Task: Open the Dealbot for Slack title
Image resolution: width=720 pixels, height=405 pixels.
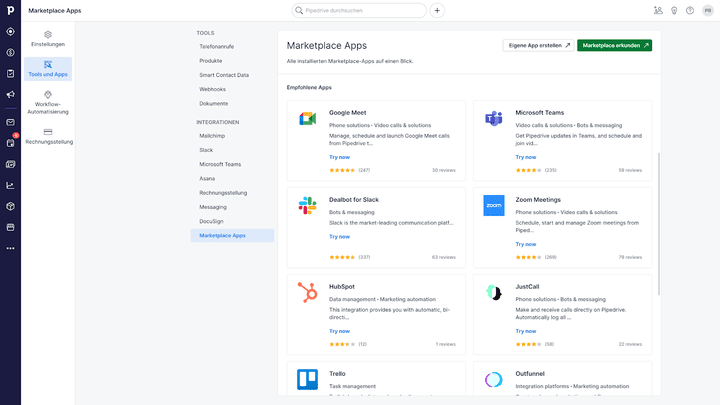Action: coord(354,200)
